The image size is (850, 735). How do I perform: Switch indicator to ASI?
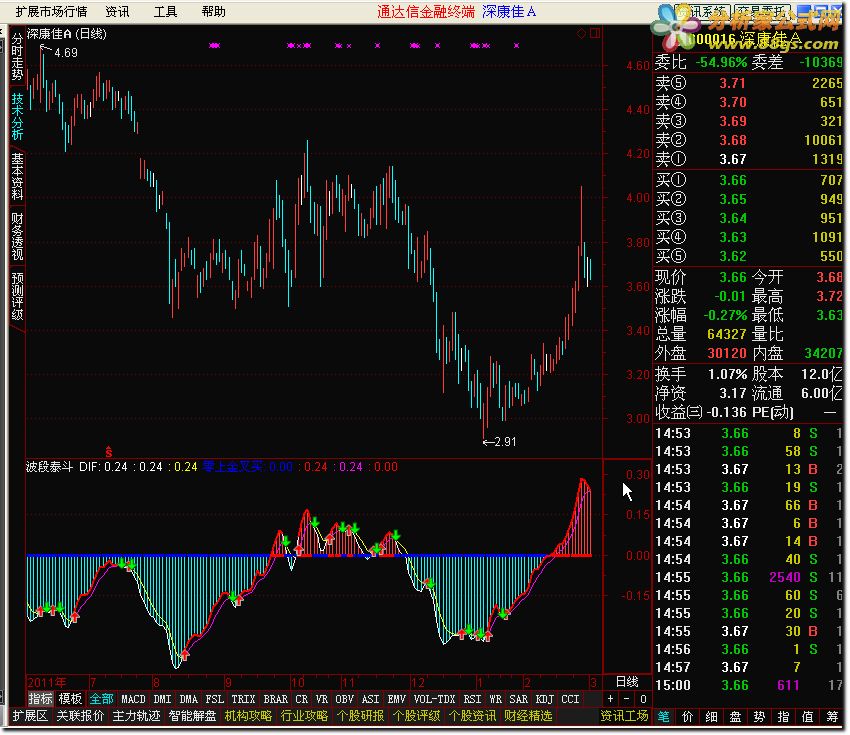point(371,699)
